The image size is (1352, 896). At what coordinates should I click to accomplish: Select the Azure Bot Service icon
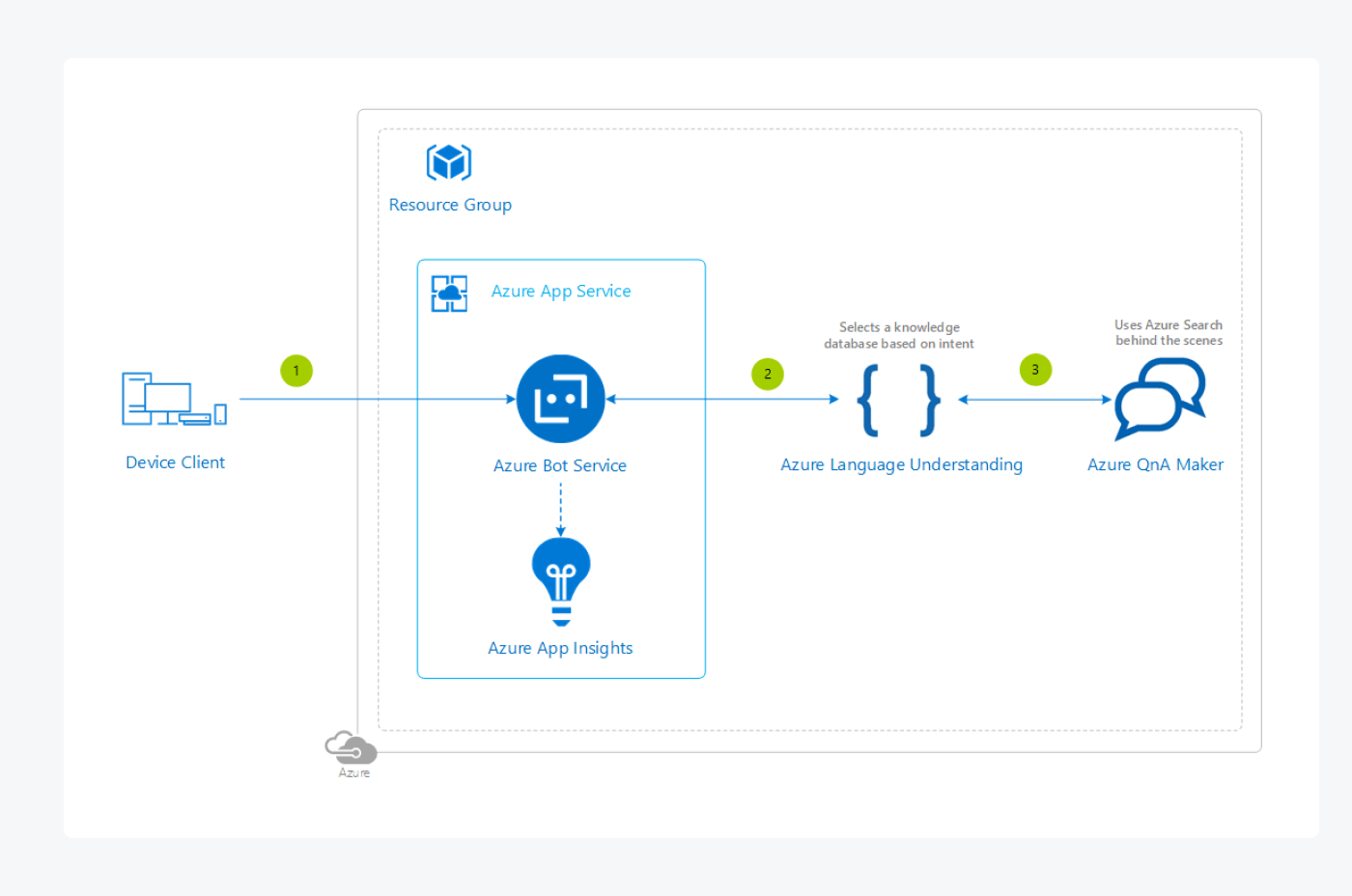[x=560, y=399]
